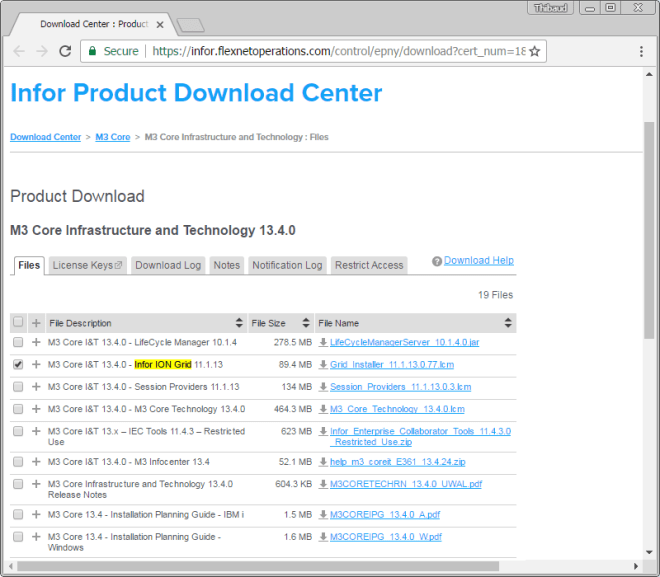Click the M3 Core breadcrumb link

pos(113,137)
